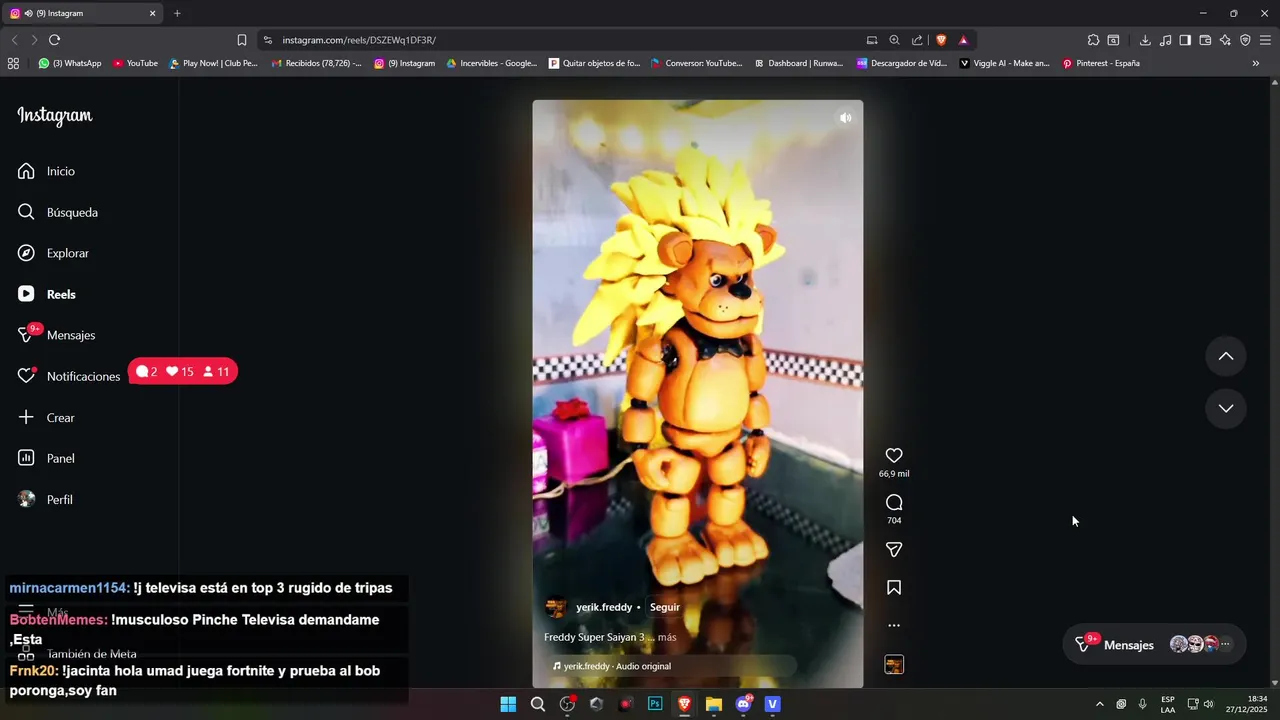This screenshot has width=1280, height=720.
Task: Go forward in browser history
Action: pos(34,40)
